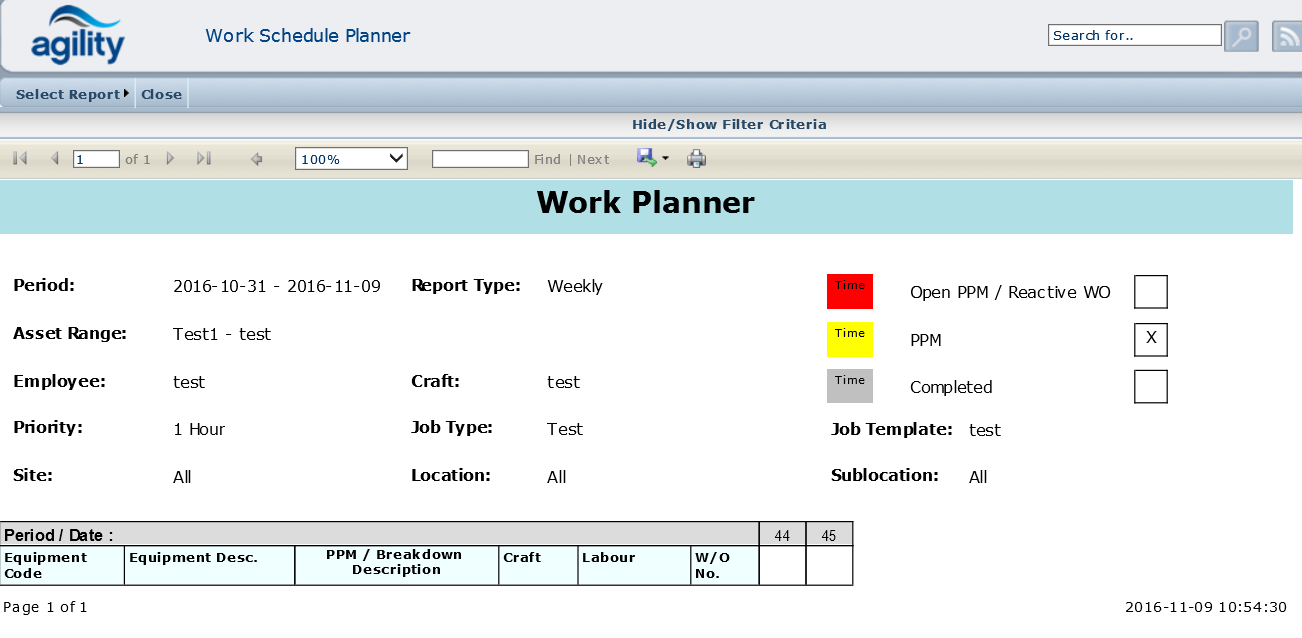Open the RSS feed icon
This screenshot has height=638, width=1302.
pos(1286,36)
